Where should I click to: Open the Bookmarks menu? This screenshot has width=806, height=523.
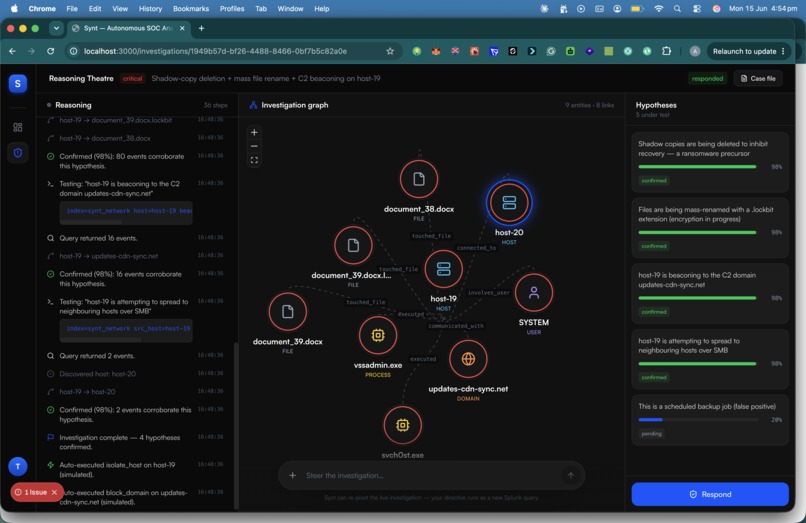(191, 9)
